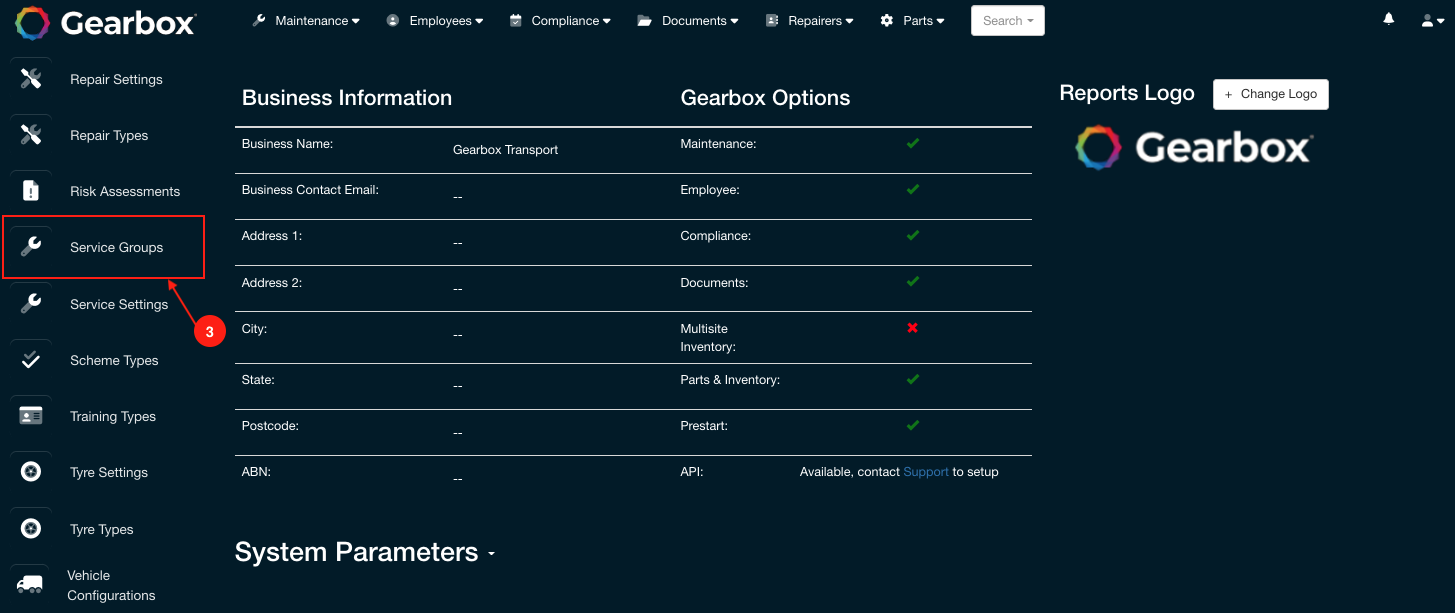The height and width of the screenshot is (613, 1455).
Task: Select Tyre Types in sidebar
Action: coord(102,529)
